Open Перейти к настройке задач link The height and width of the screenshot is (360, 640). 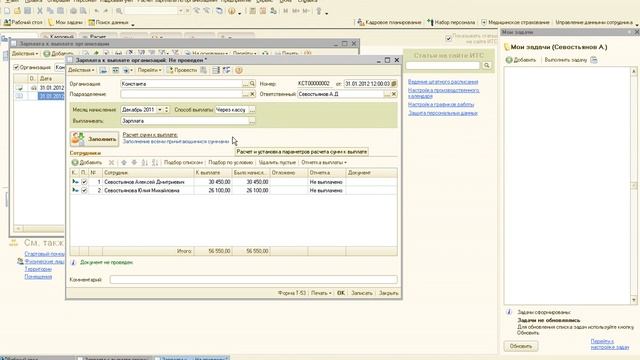[x=610, y=344]
